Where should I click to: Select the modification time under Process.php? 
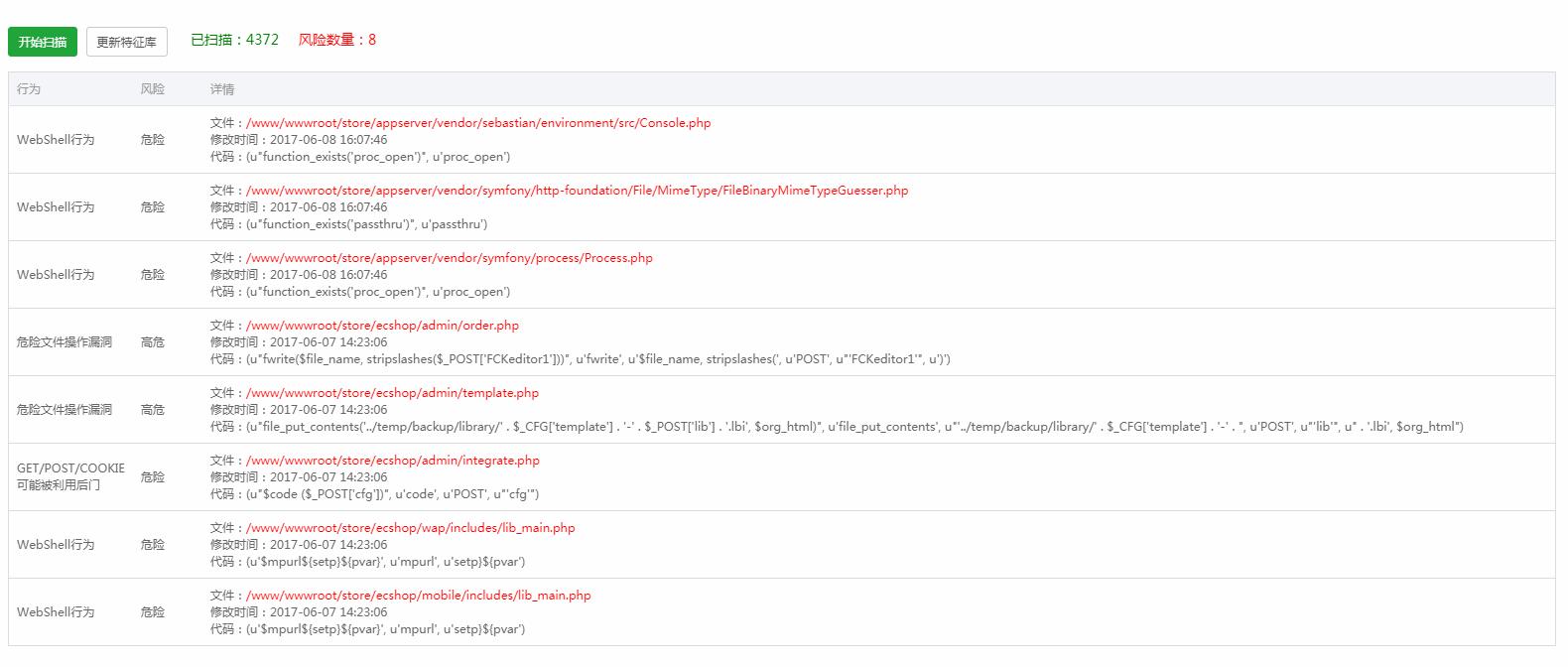pyautogui.click(x=299, y=275)
